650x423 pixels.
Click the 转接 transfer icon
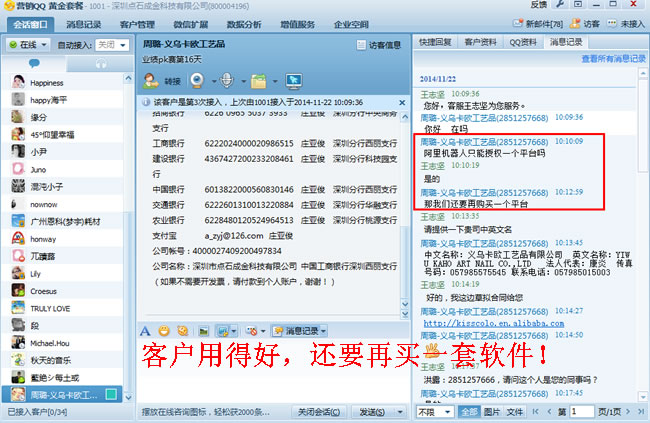point(151,80)
